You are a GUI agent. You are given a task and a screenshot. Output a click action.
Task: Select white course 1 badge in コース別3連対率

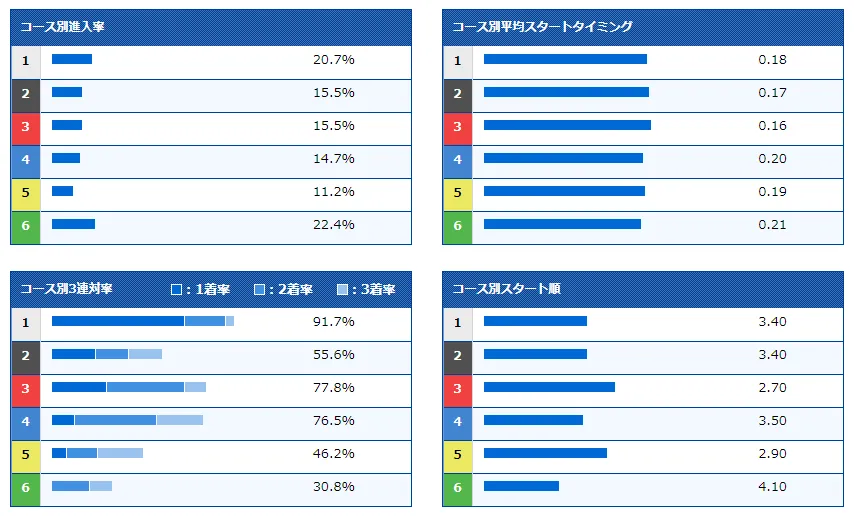pos(25,323)
